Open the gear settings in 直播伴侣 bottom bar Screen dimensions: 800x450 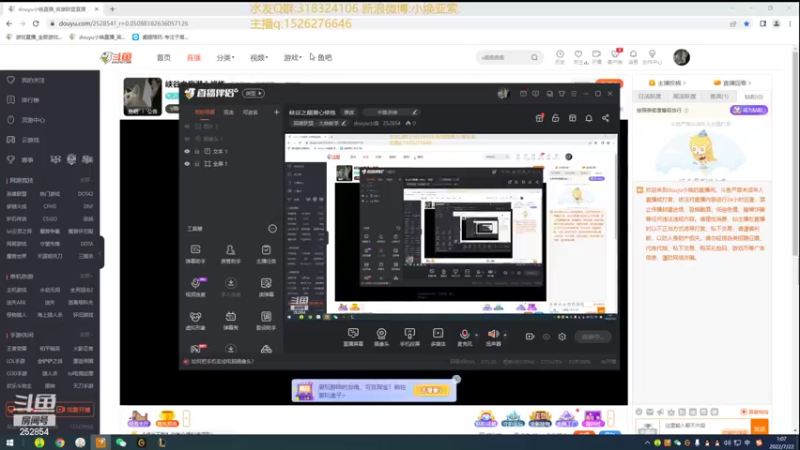coord(562,337)
